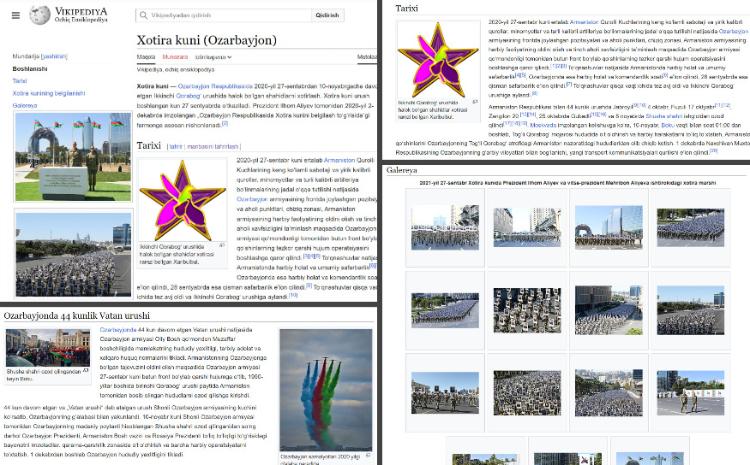This screenshot has width=750, height=465.
Task: Open Qorabog' link in intro paragraph
Action: [188, 96]
